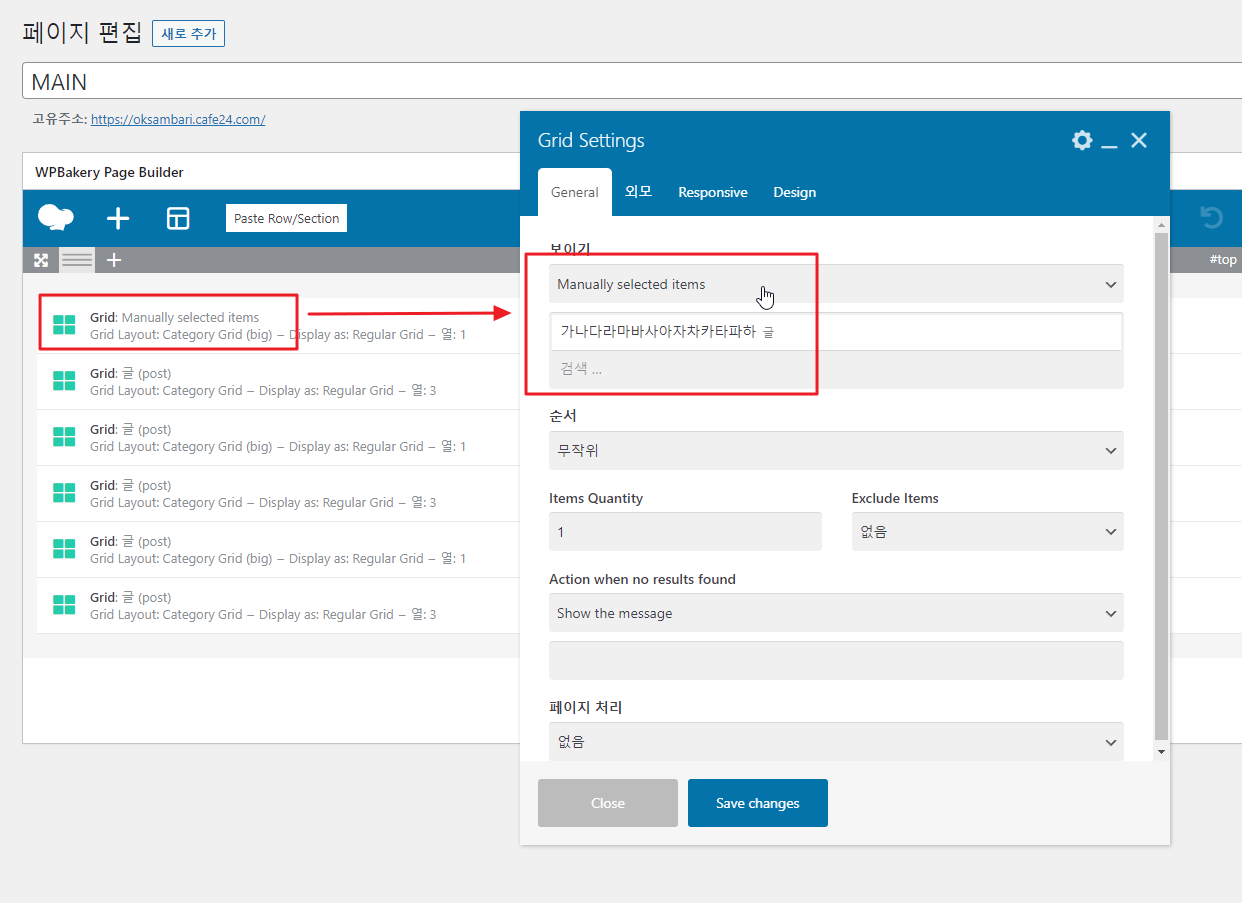
Task: Click the down arrow on panel scrollbar
Action: point(1161,751)
